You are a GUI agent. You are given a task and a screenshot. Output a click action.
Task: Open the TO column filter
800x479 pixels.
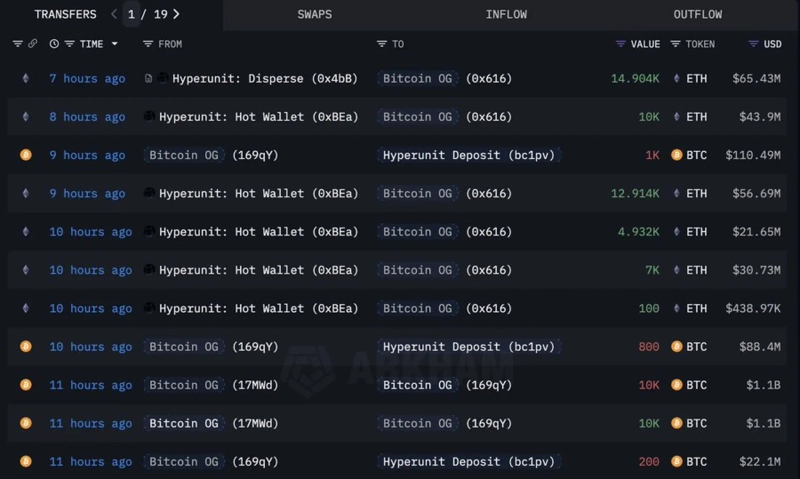381,44
